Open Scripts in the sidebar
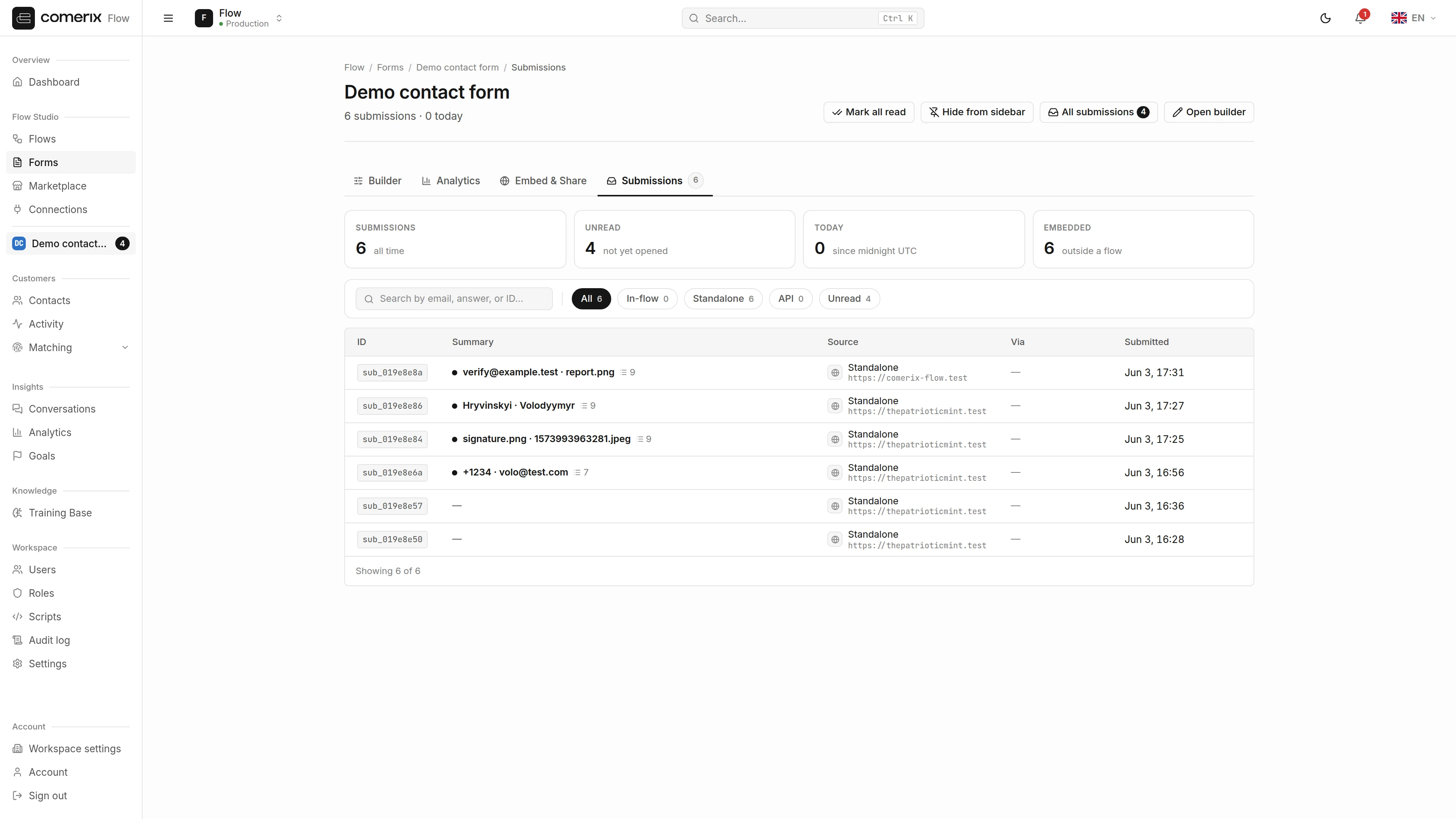Image resolution: width=1456 pixels, height=819 pixels. 71,617
